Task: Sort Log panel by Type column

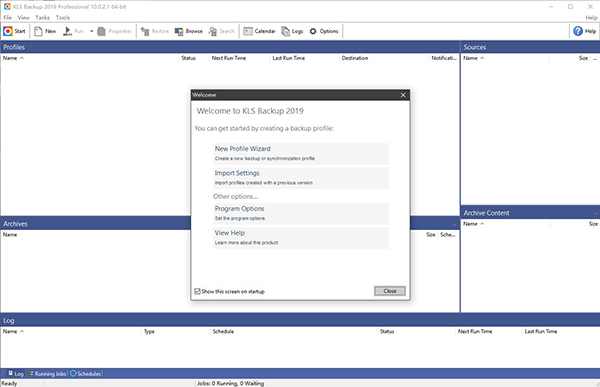Action: tap(176, 331)
